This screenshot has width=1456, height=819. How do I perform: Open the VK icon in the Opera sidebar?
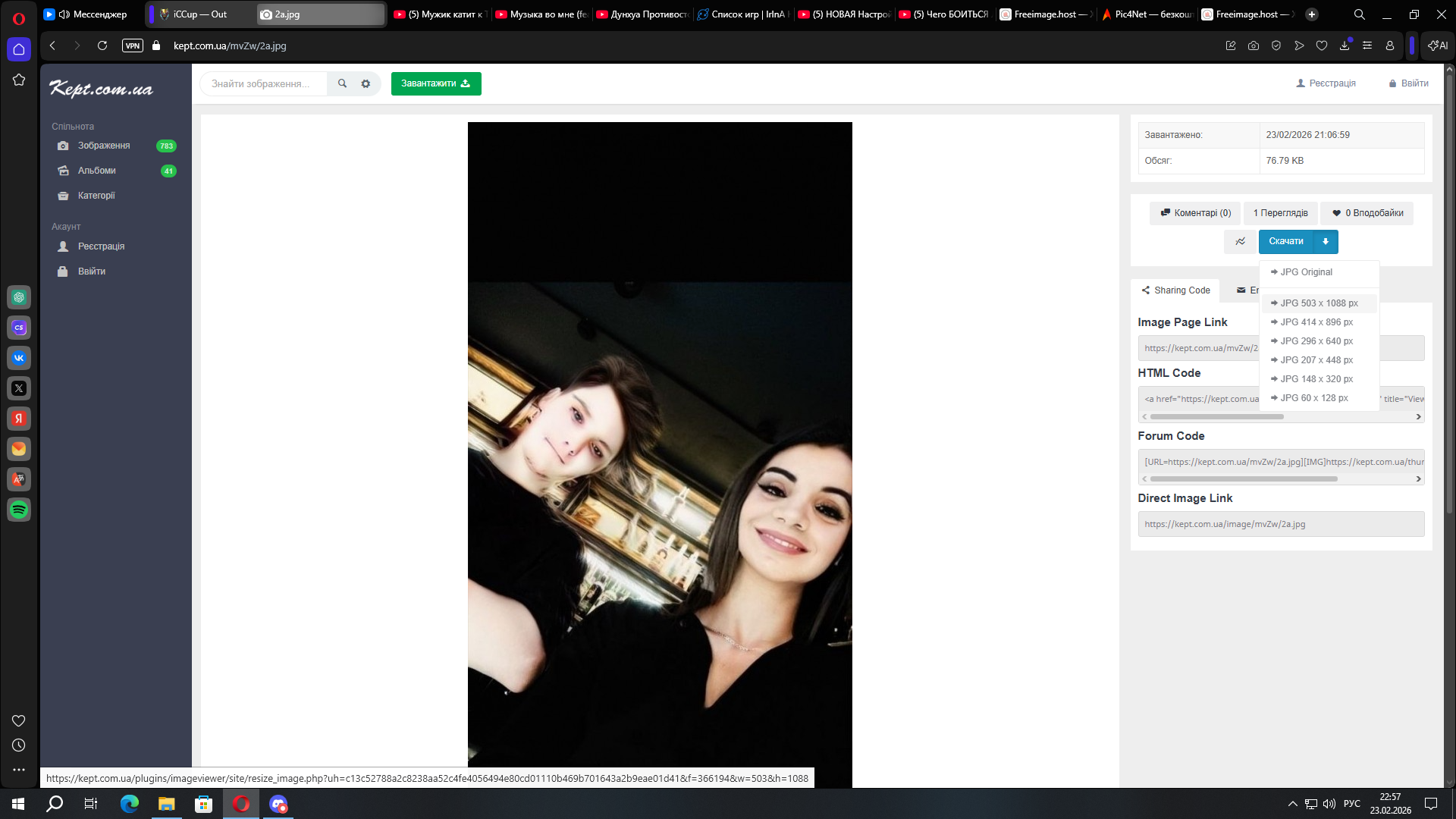click(x=19, y=358)
